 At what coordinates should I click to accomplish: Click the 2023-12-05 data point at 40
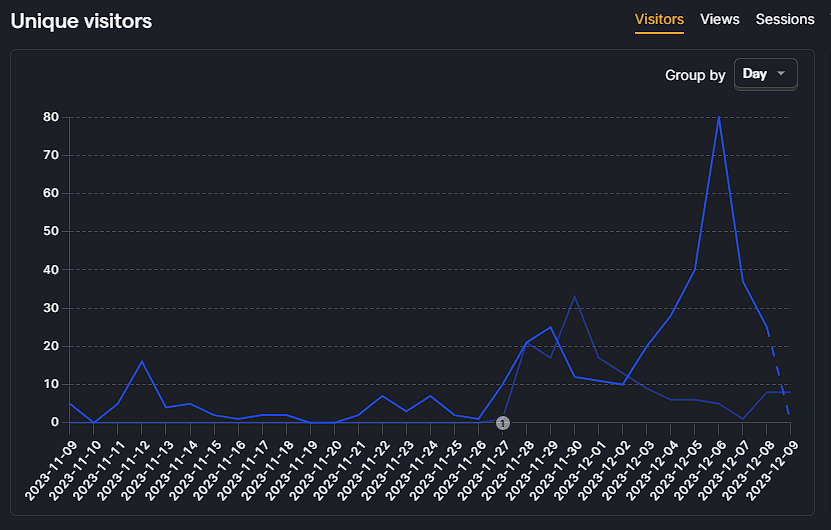694,270
